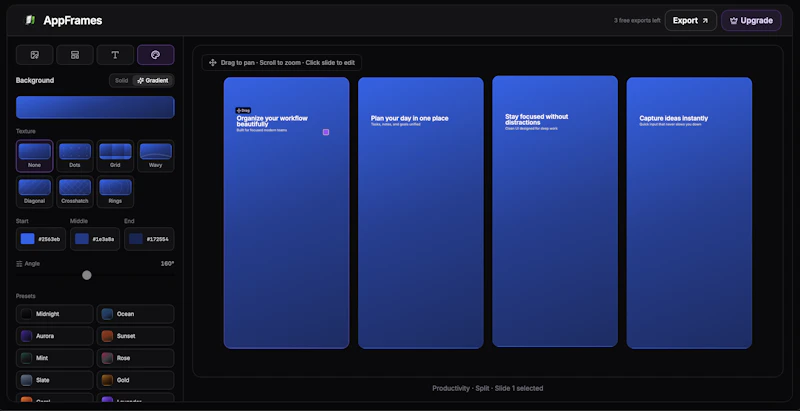Click 'Quick input that never slows you down'

pos(670,124)
